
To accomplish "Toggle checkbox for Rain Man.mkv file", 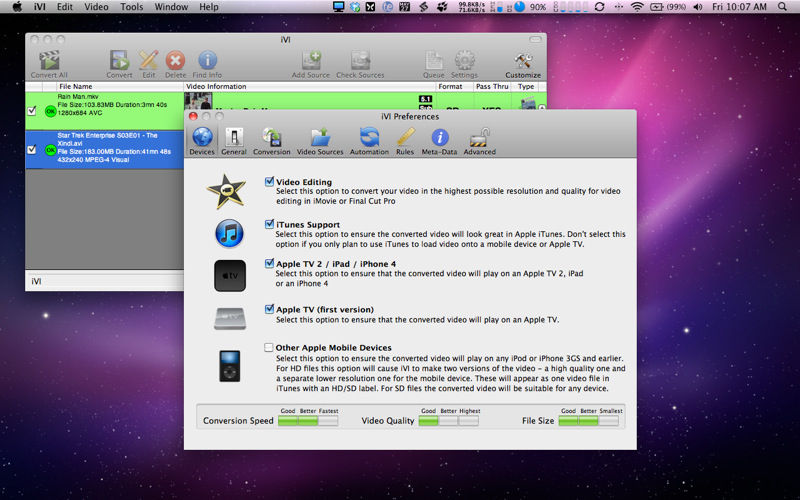I will (32, 111).
